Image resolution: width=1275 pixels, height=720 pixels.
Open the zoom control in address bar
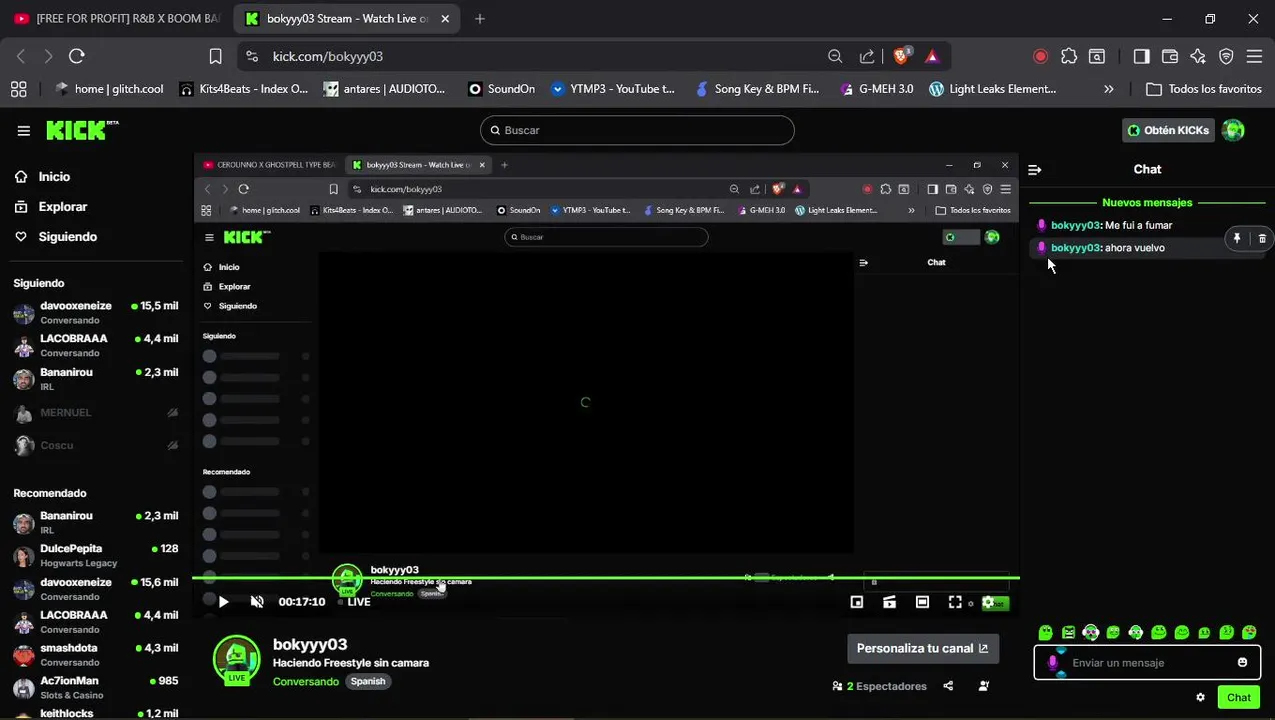[x=834, y=56]
